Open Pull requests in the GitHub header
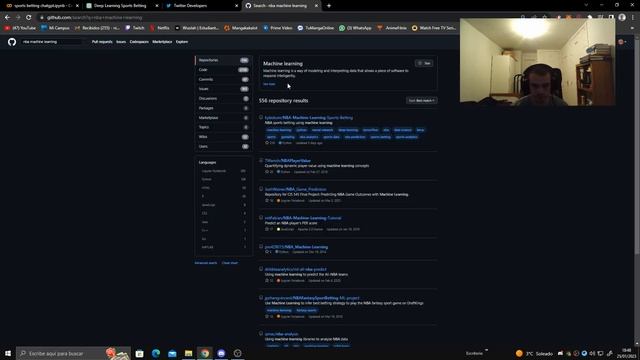This screenshot has width=640, height=360. [102, 42]
